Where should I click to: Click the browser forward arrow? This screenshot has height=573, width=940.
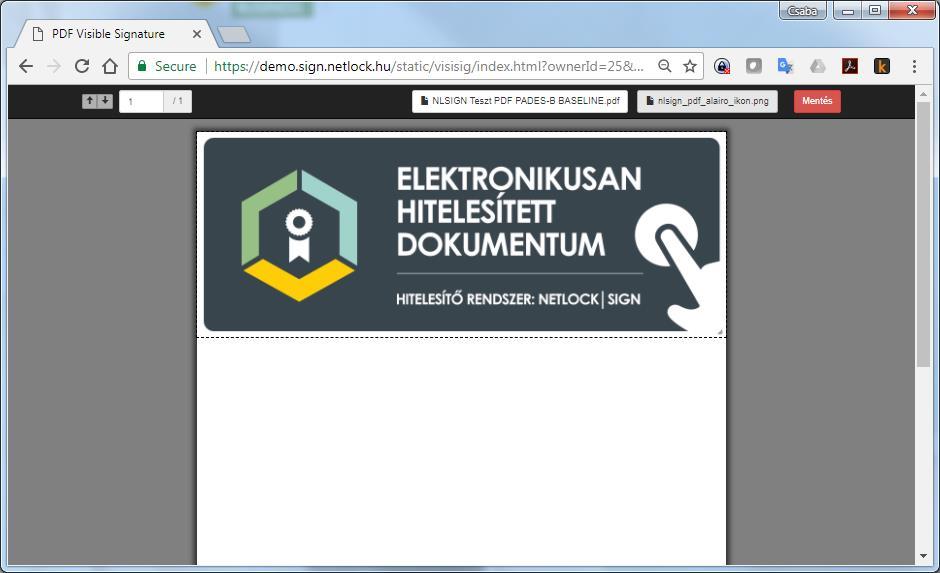(54, 66)
